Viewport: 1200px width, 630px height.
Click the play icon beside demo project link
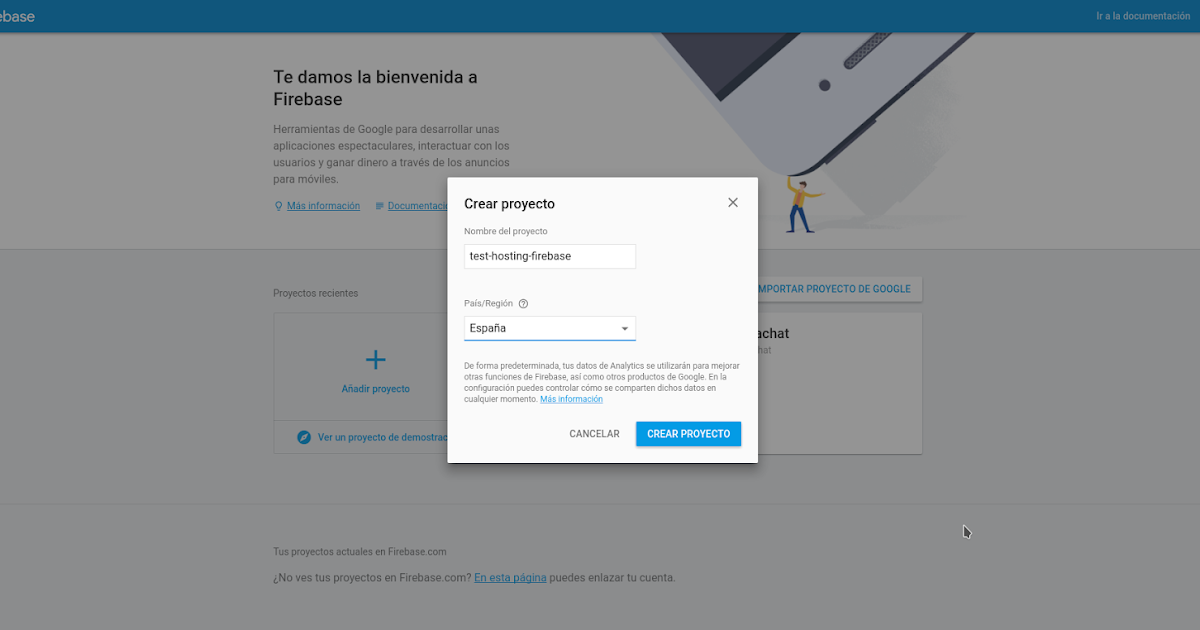pyautogui.click(x=303, y=437)
